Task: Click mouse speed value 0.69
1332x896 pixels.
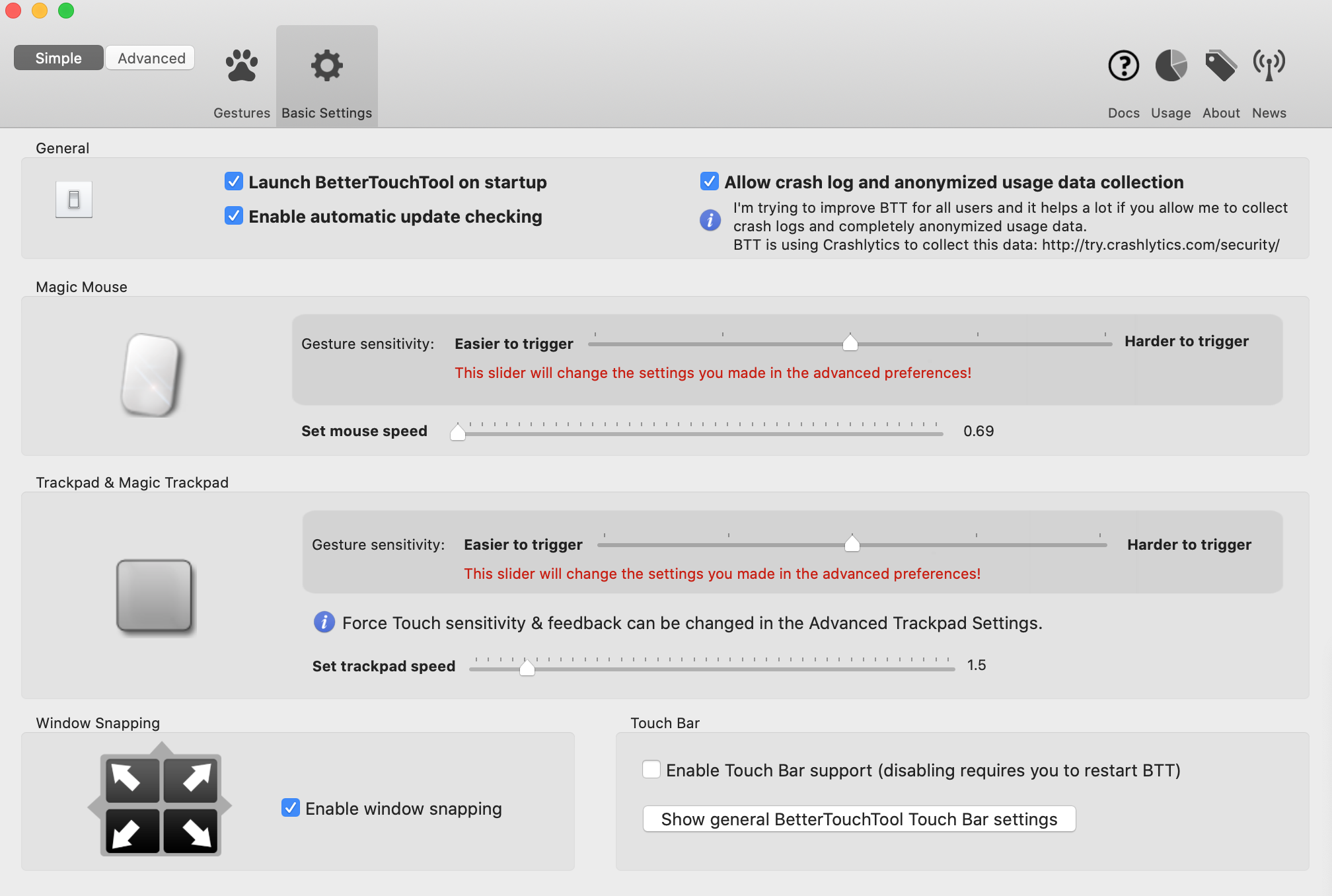Action: [979, 431]
